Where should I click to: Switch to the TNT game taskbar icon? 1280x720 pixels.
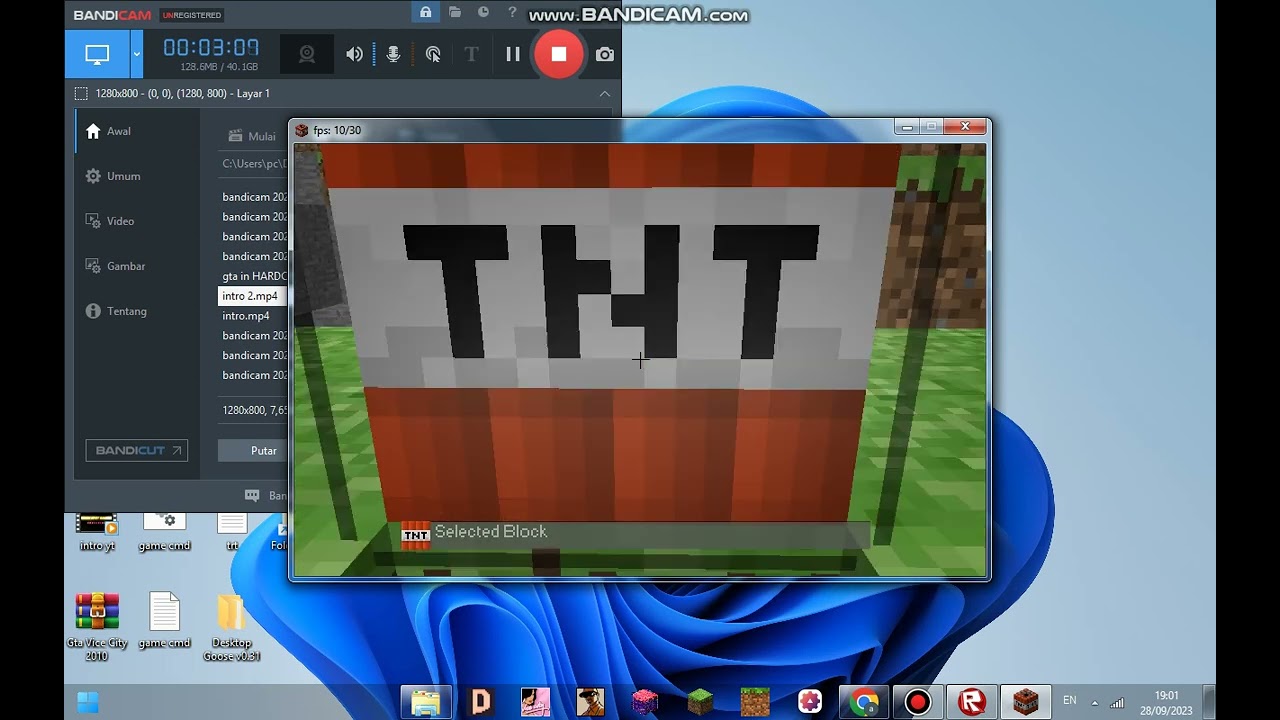coord(1026,702)
